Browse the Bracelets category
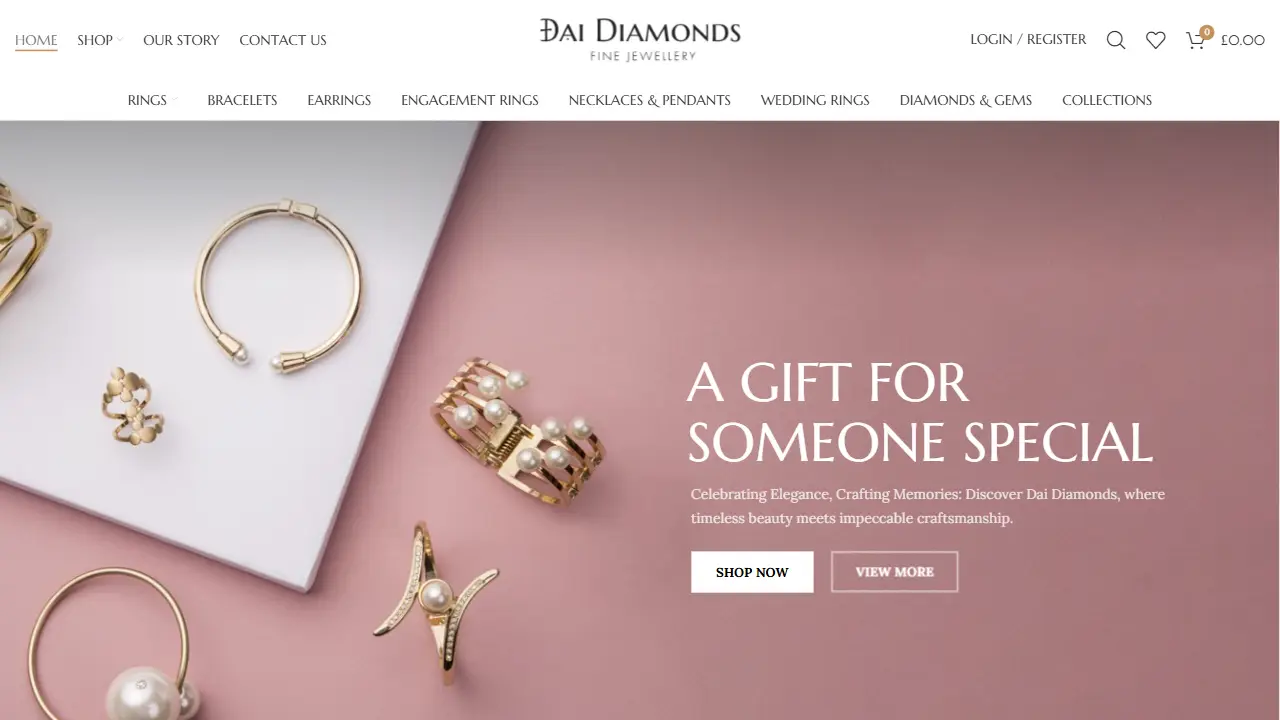The height and width of the screenshot is (720, 1280). coord(242,100)
